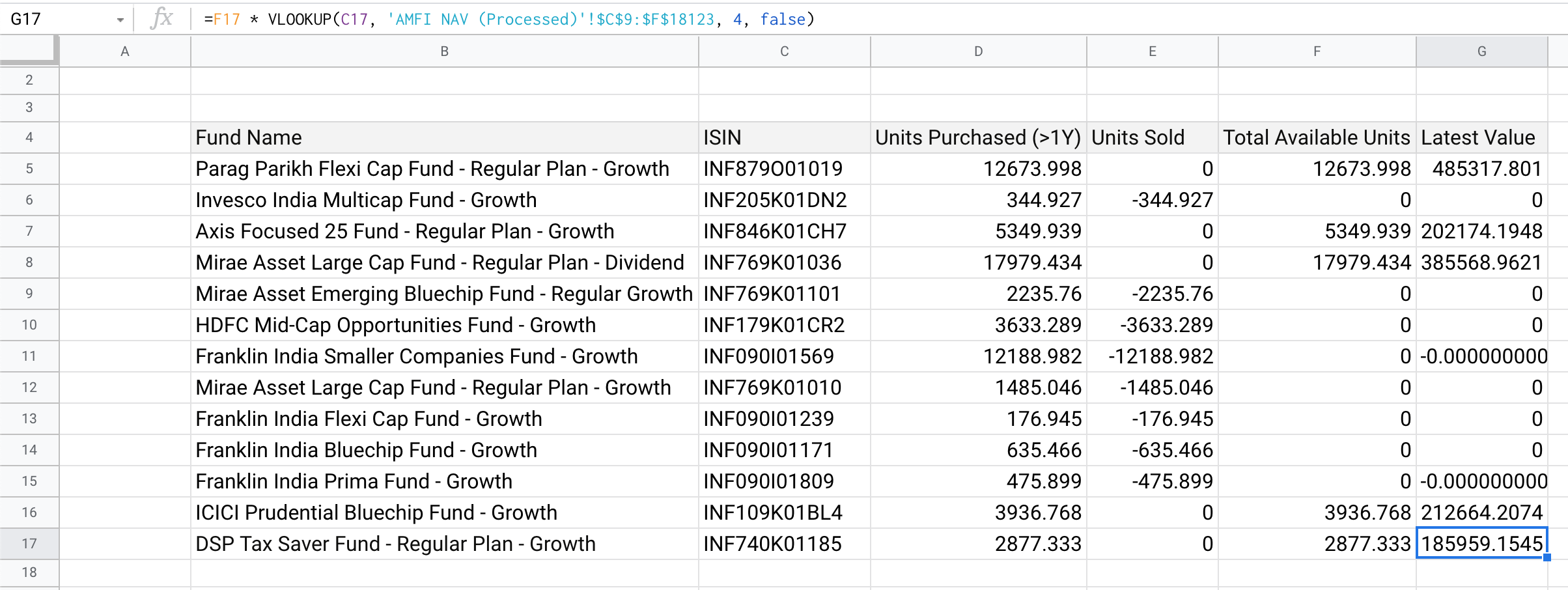
Task: Click units sold -344.927 cell
Action: tap(1153, 200)
